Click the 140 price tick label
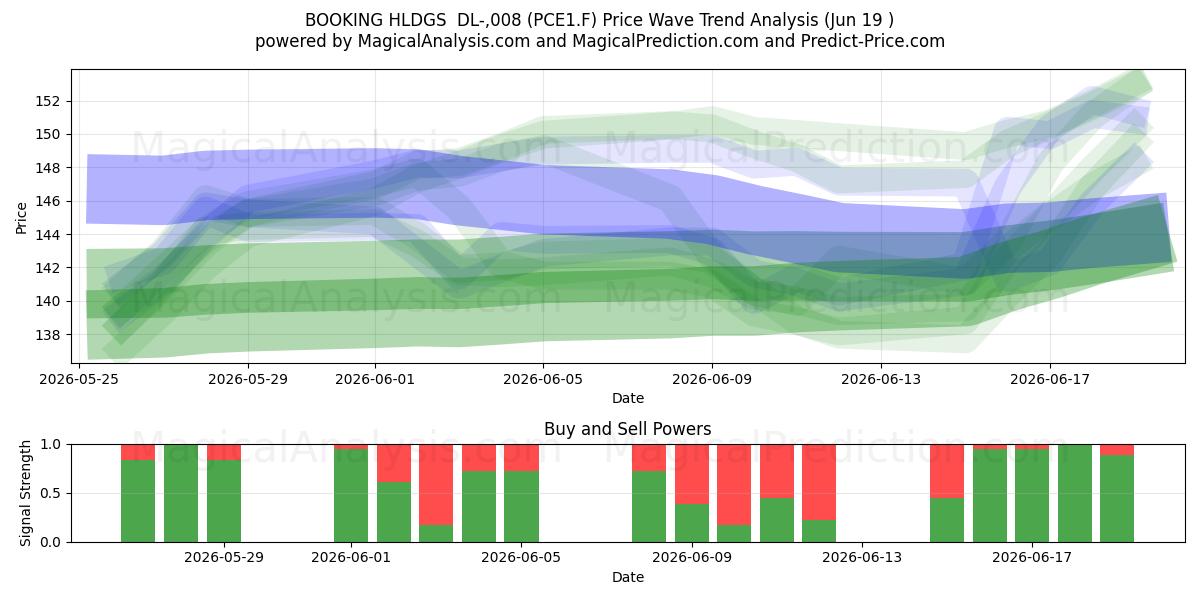Viewport: 1200px width, 600px height. 49,301
